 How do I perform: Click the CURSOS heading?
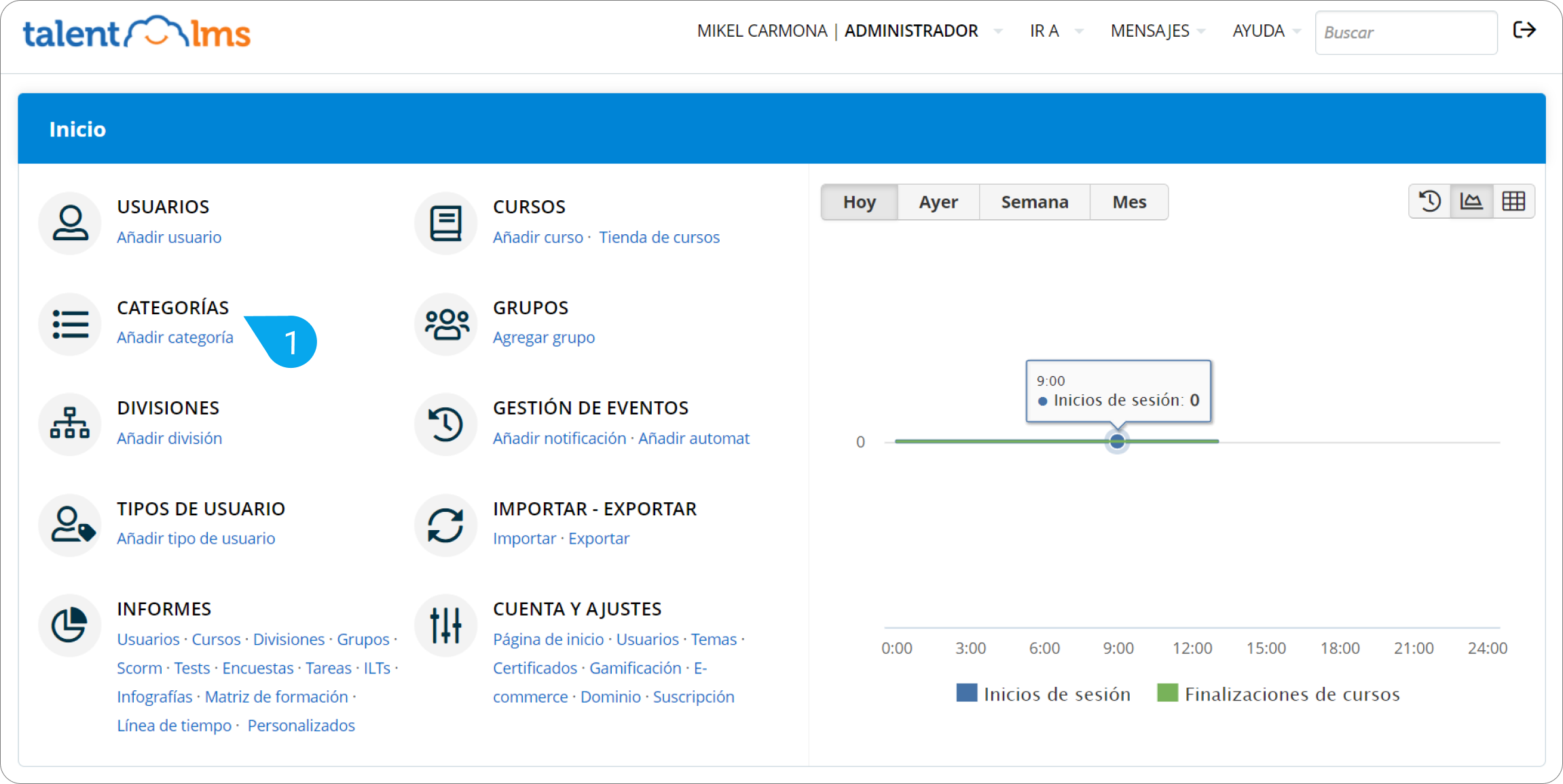(x=529, y=206)
